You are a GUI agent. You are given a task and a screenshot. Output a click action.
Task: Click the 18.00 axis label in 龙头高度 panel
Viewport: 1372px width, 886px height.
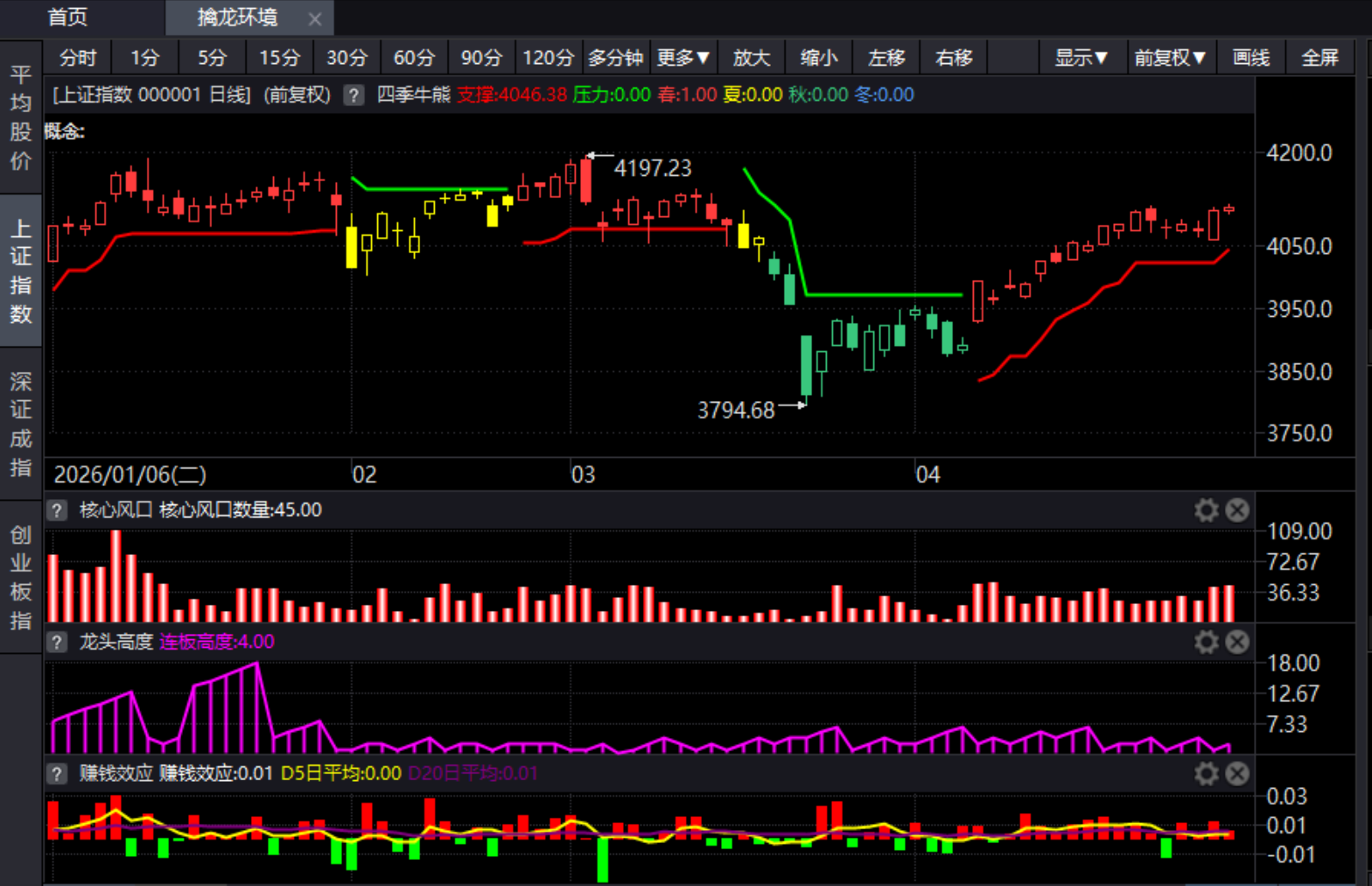pos(1293,663)
